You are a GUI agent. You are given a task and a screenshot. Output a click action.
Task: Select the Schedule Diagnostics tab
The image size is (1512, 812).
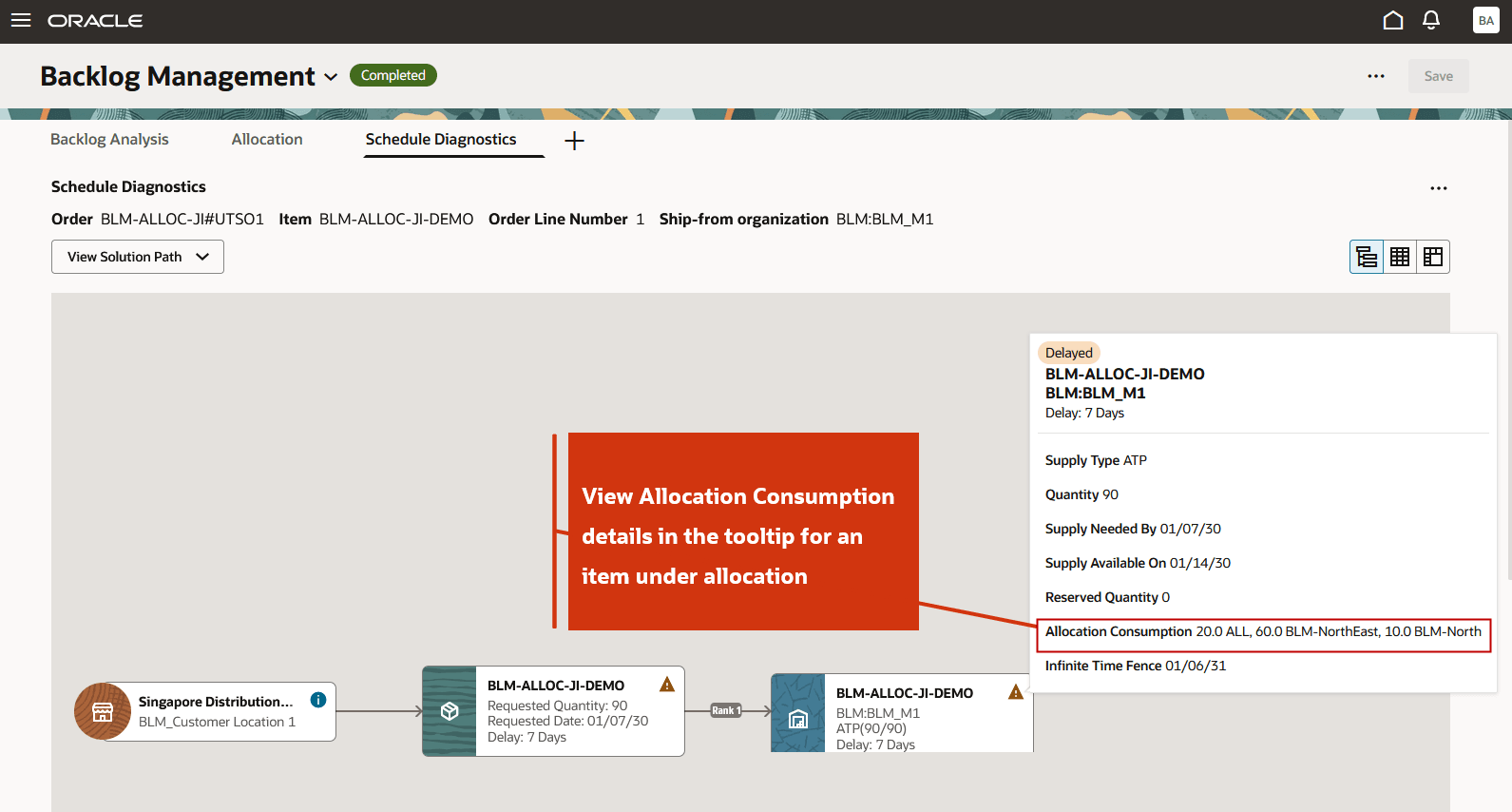441,139
